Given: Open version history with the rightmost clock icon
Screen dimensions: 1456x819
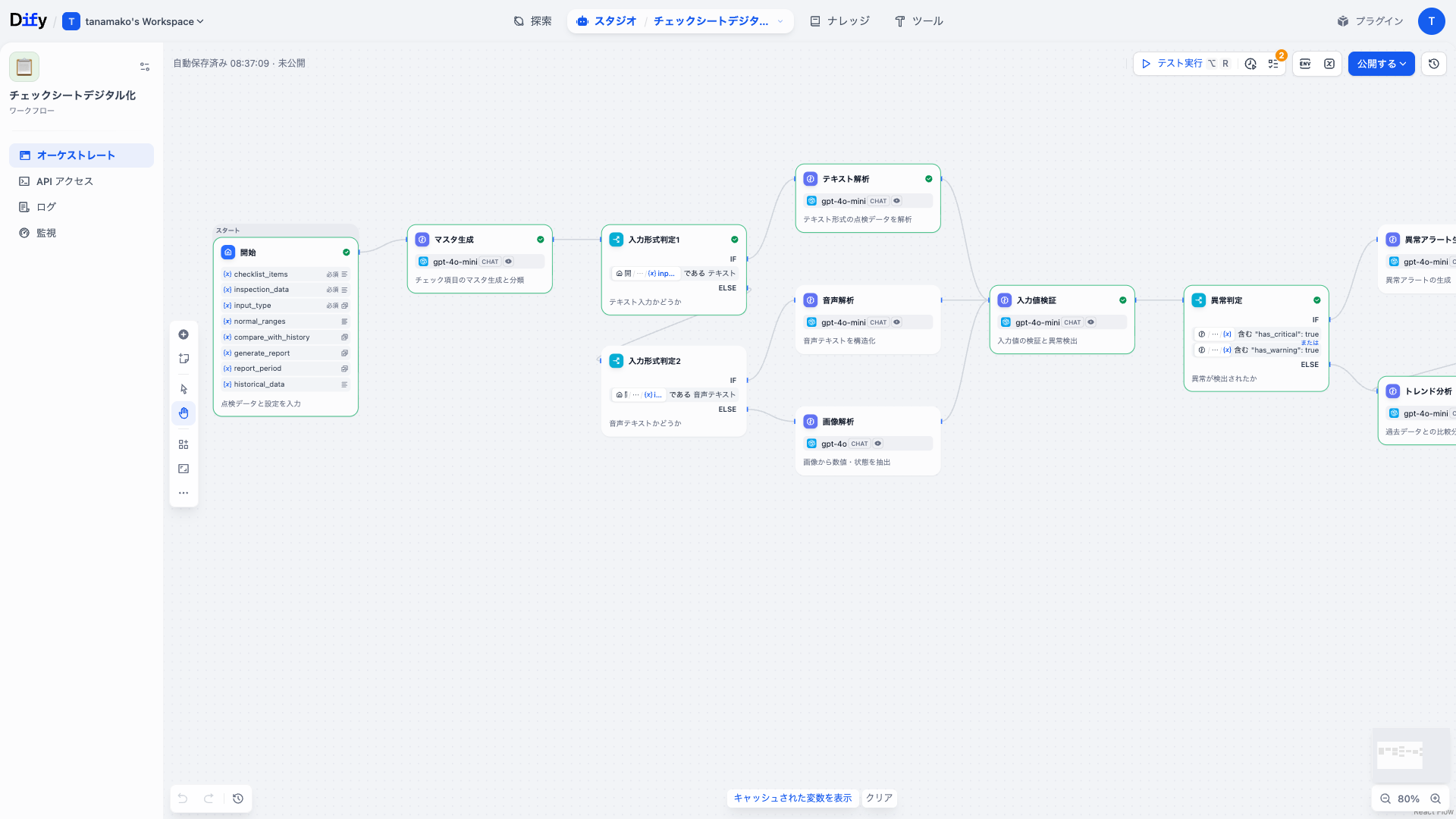Looking at the screenshot, I should pyautogui.click(x=1433, y=64).
